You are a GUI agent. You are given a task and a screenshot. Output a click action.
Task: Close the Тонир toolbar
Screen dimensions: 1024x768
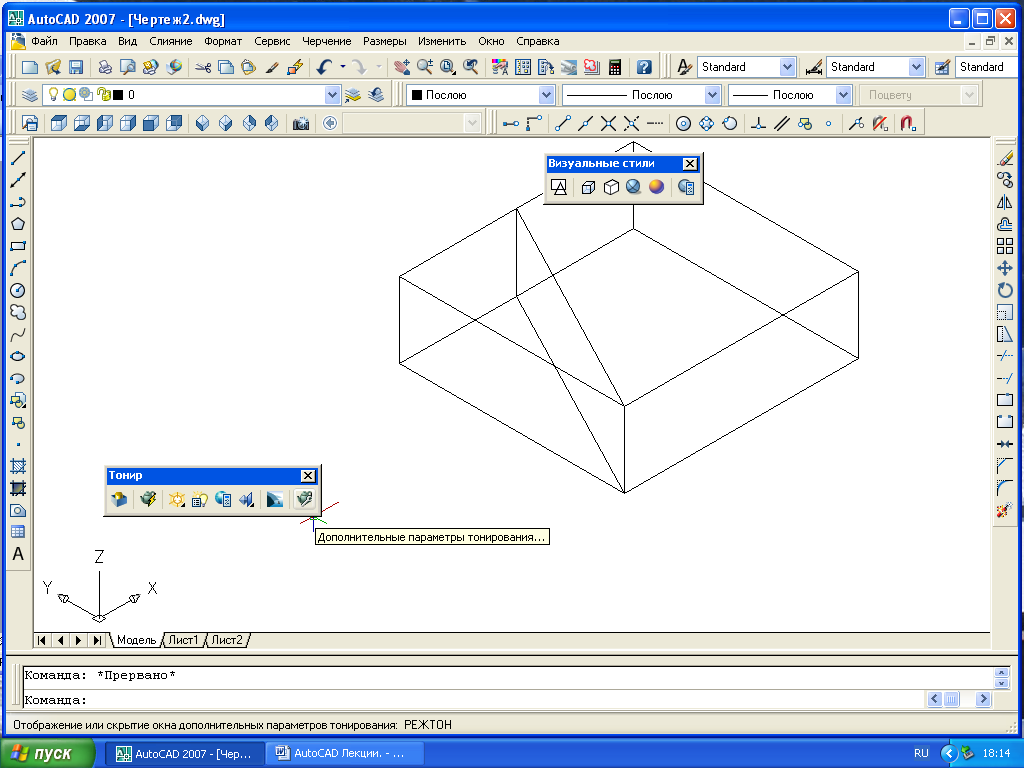tap(308, 475)
